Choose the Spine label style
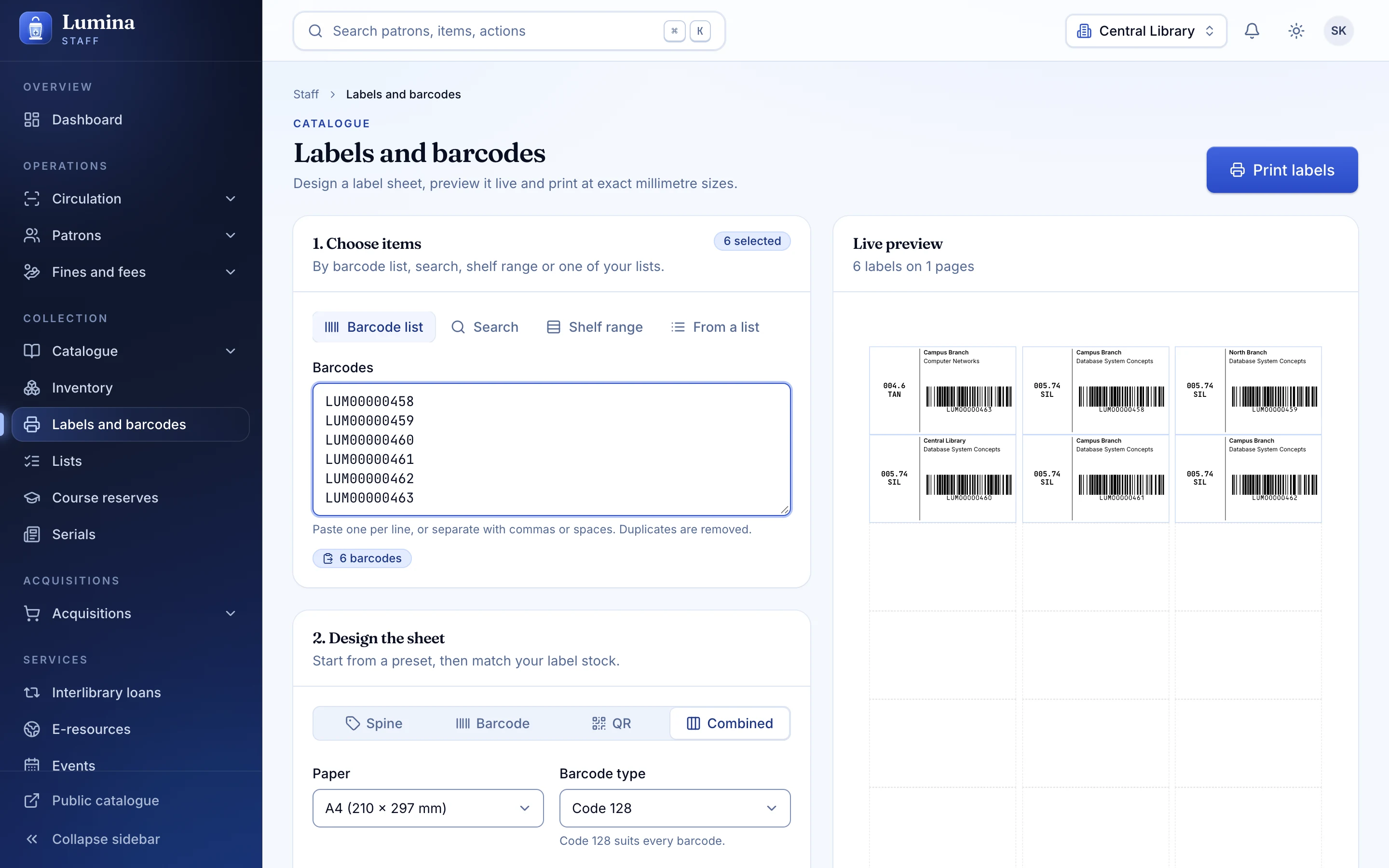The width and height of the screenshot is (1389, 868). (374, 723)
